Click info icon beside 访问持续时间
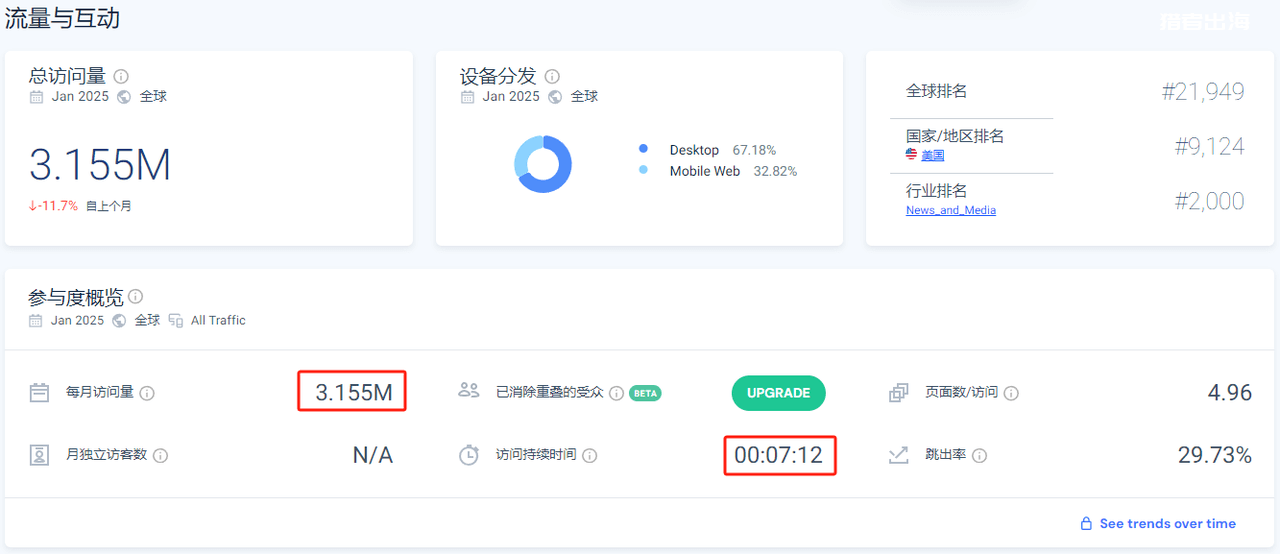This screenshot has height=554, width=1280. (x=590, y=455)
